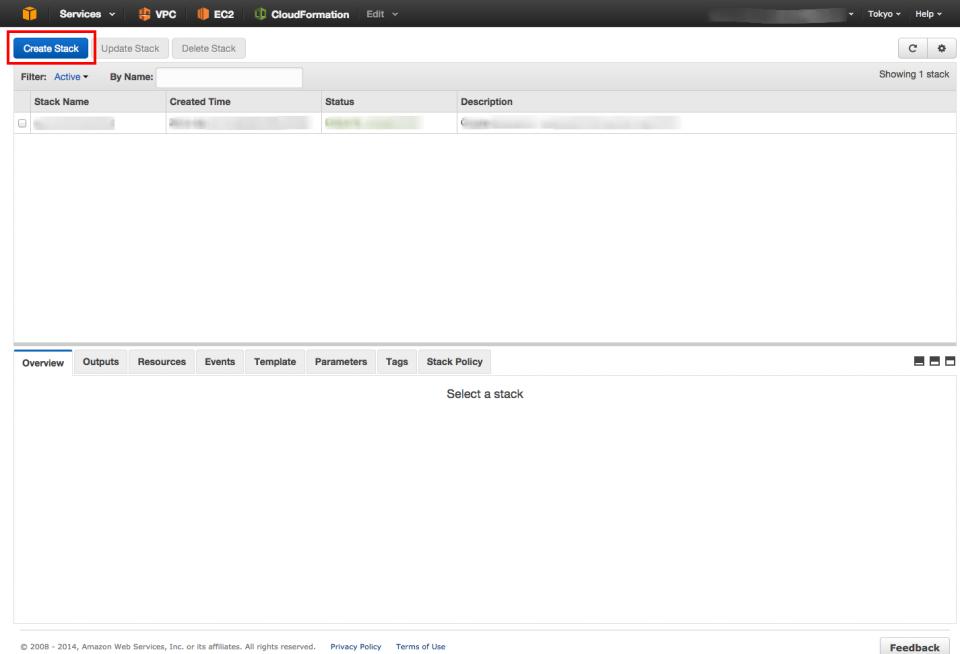Maximize detail pane with last layout icon
Viewport: 960px width, 654px height.
950,361
